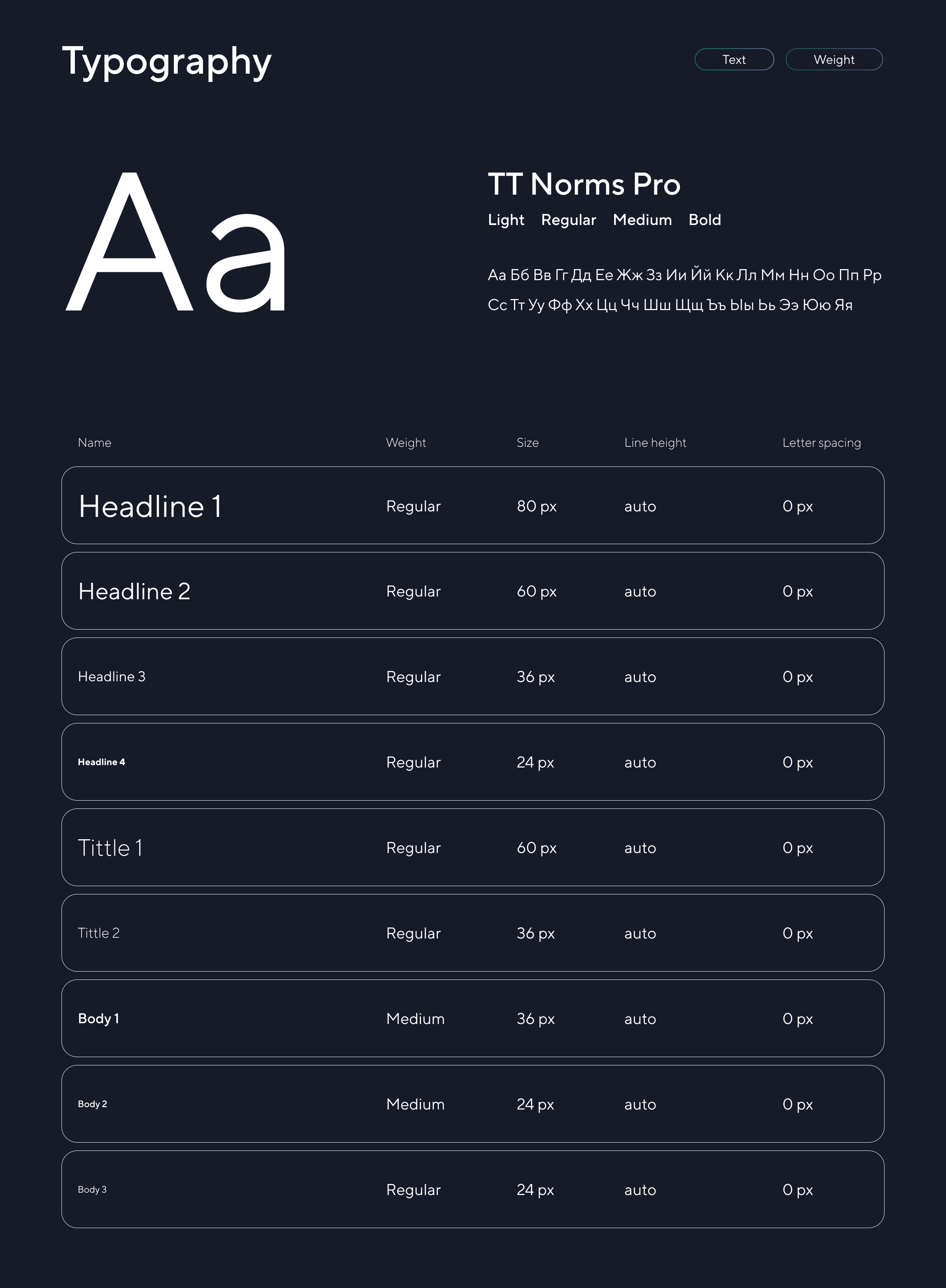The height and width of the screenshot is (1288, 946).
Task: Select the Regular font weight label
Action: [x=568, y=220]
